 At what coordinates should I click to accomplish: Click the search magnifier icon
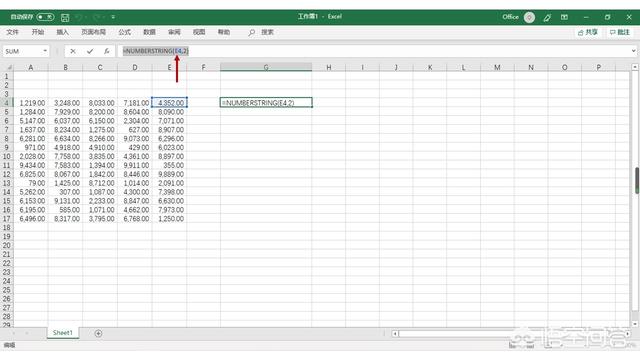251,32
